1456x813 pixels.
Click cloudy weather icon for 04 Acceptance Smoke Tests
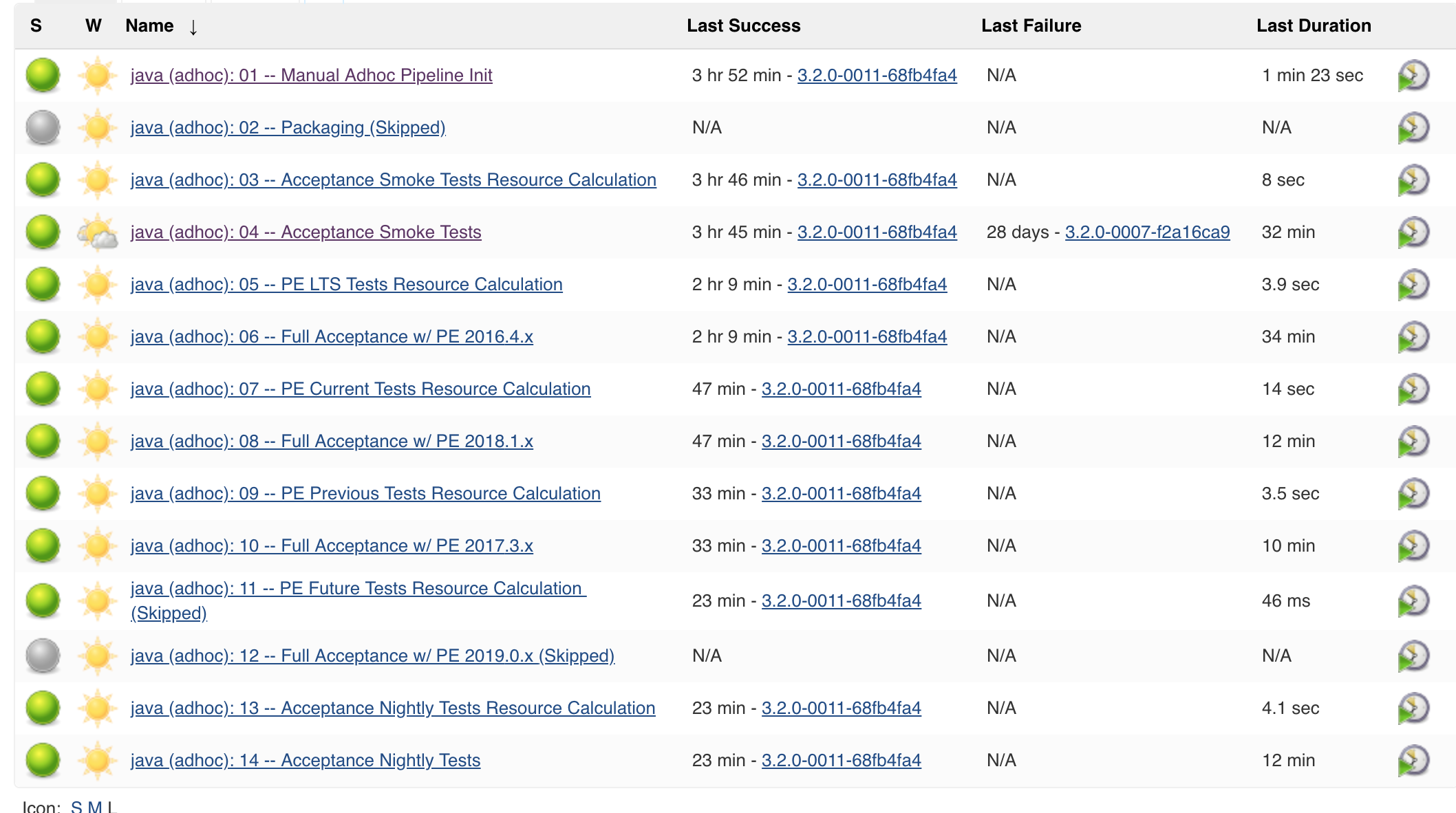(x=97, y=232)
